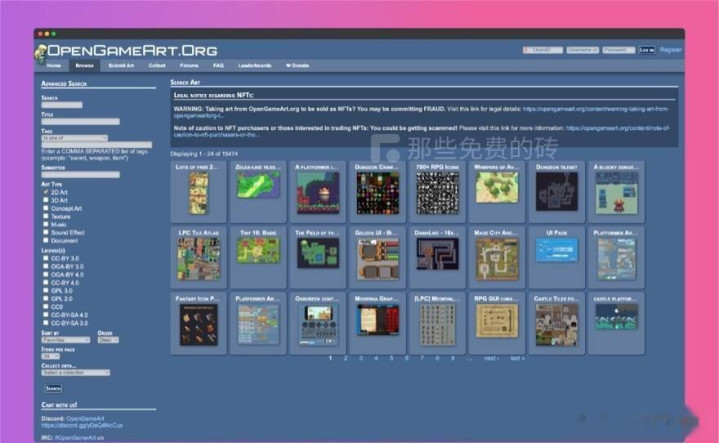Viewport: 719px width, 443px height.
Task: Open the Submit Art tab
Action: click(121, 66)
